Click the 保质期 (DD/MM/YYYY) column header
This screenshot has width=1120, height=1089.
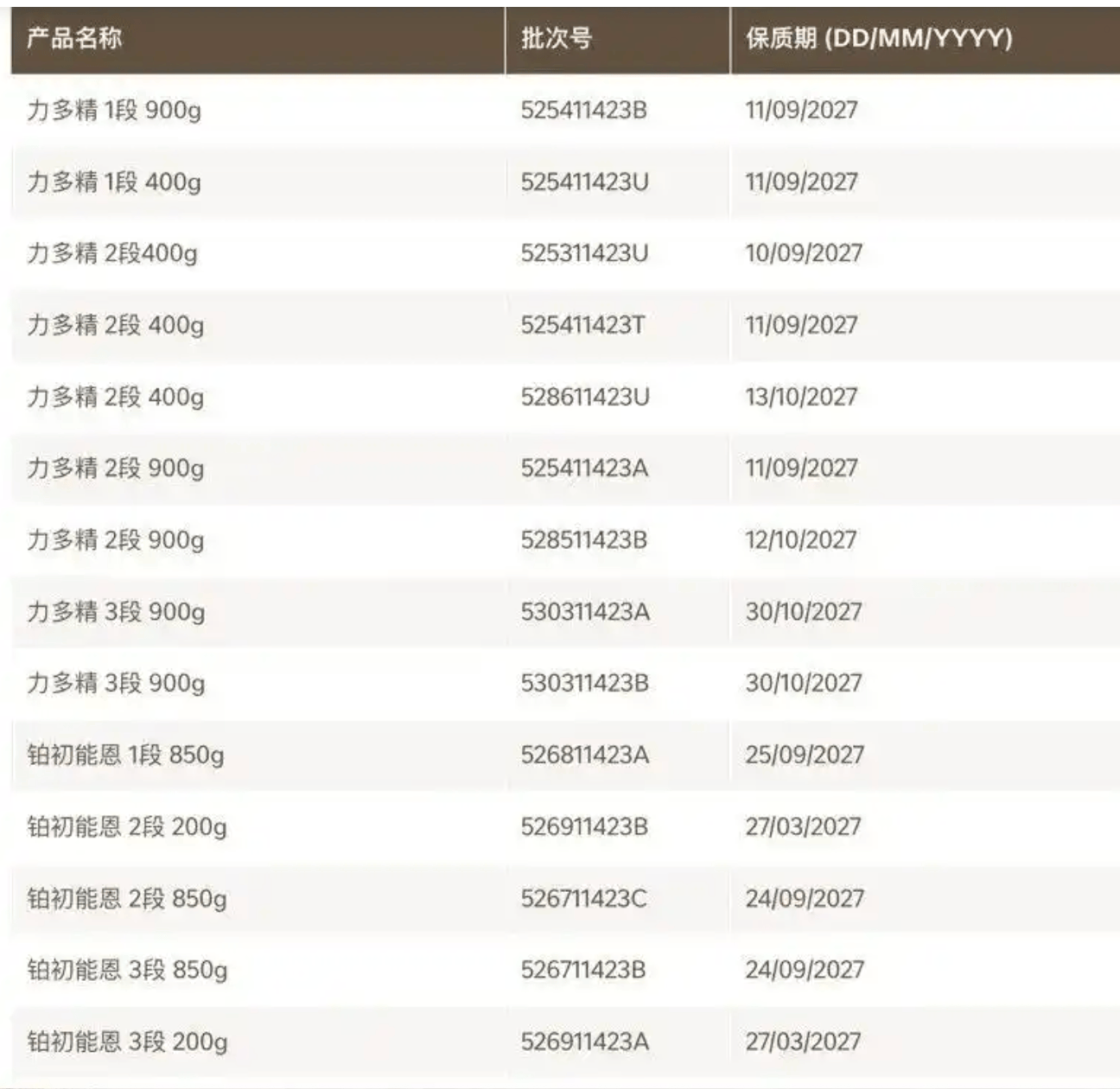pos(879,38)
